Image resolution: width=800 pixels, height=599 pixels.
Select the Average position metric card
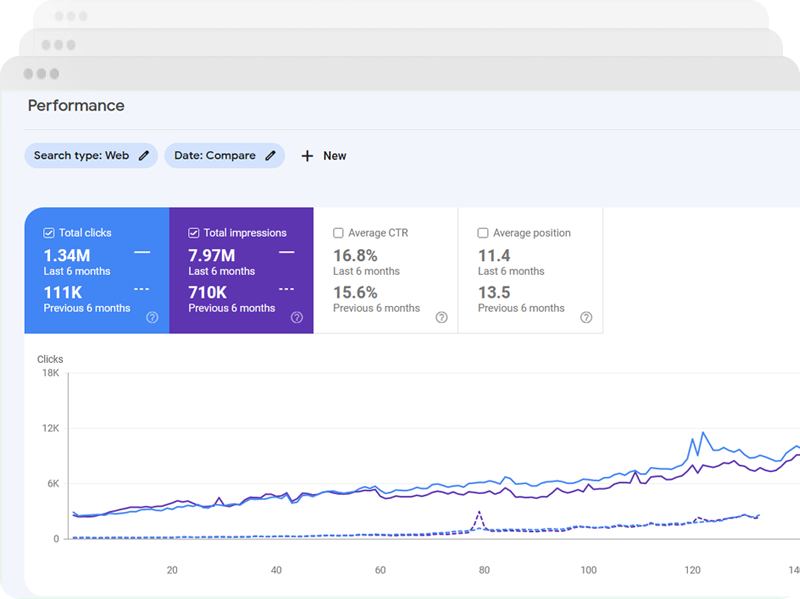click(x=530, y=270)
